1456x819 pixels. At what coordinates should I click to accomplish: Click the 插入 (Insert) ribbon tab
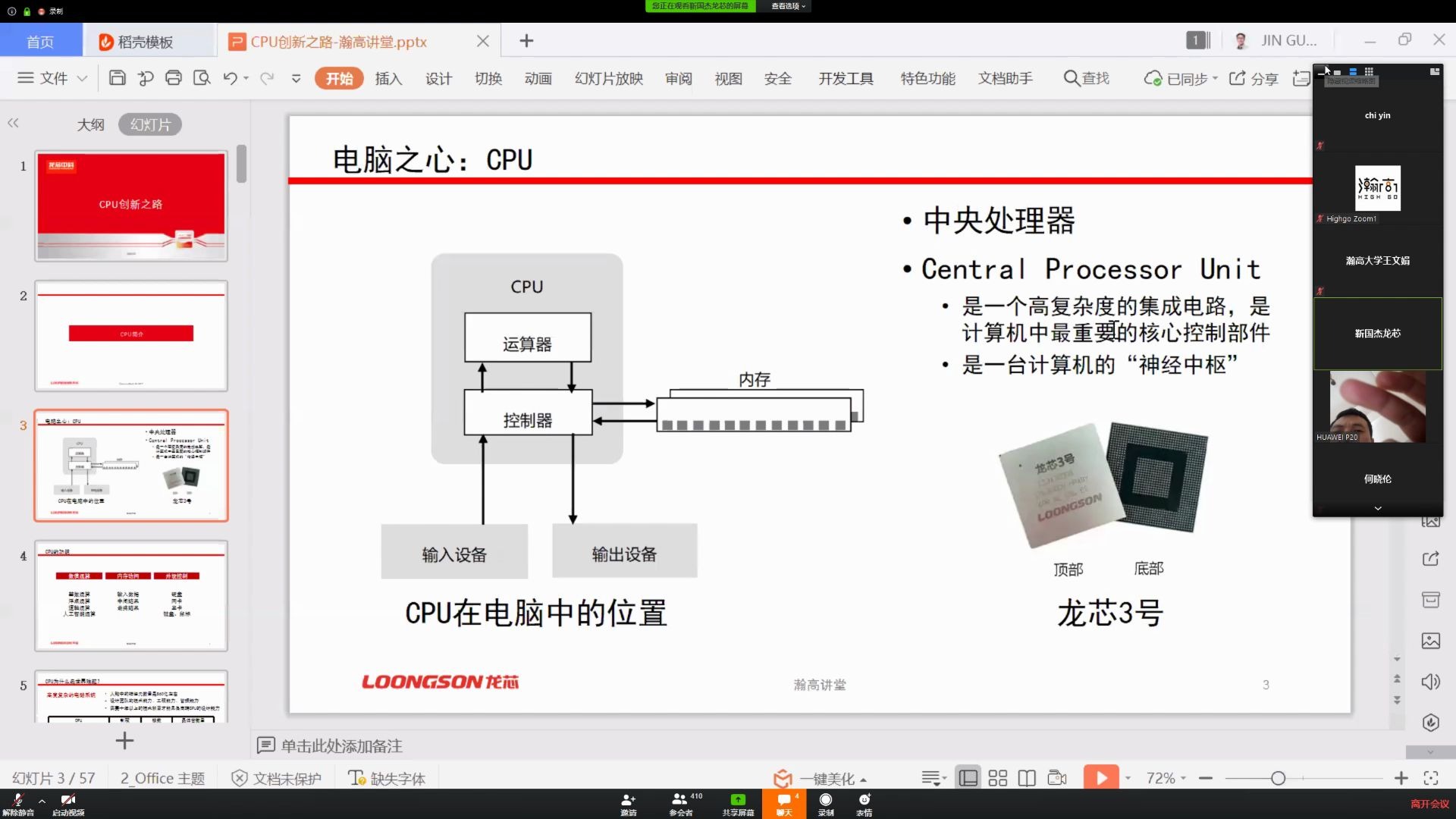(x=389, y=78)
